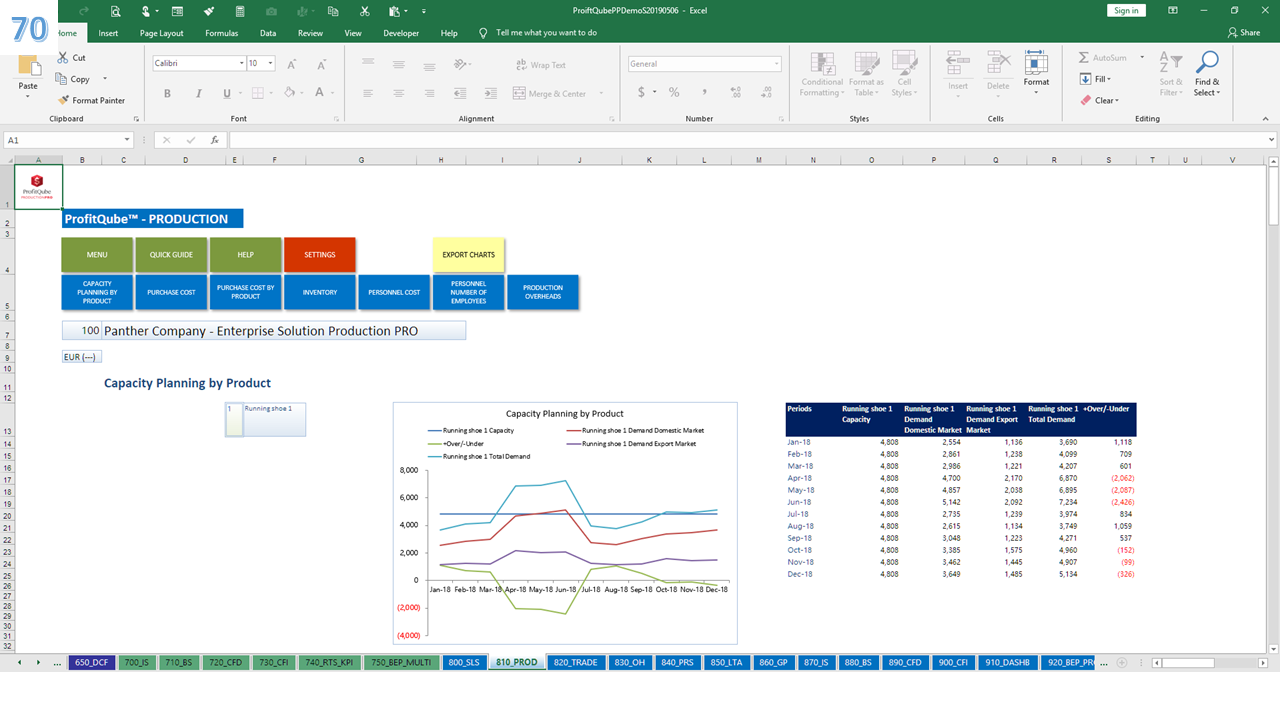Click the green MENU button
Screen dimensions: 1280x720
tap(97, 255)
